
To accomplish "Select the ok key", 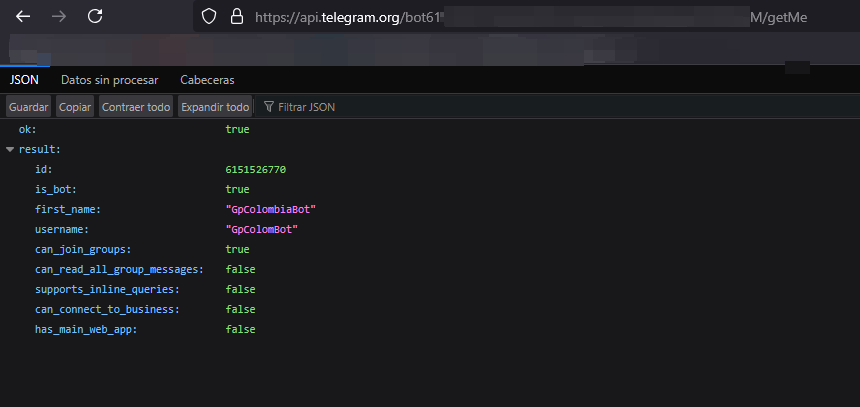I will pos(27,129).
